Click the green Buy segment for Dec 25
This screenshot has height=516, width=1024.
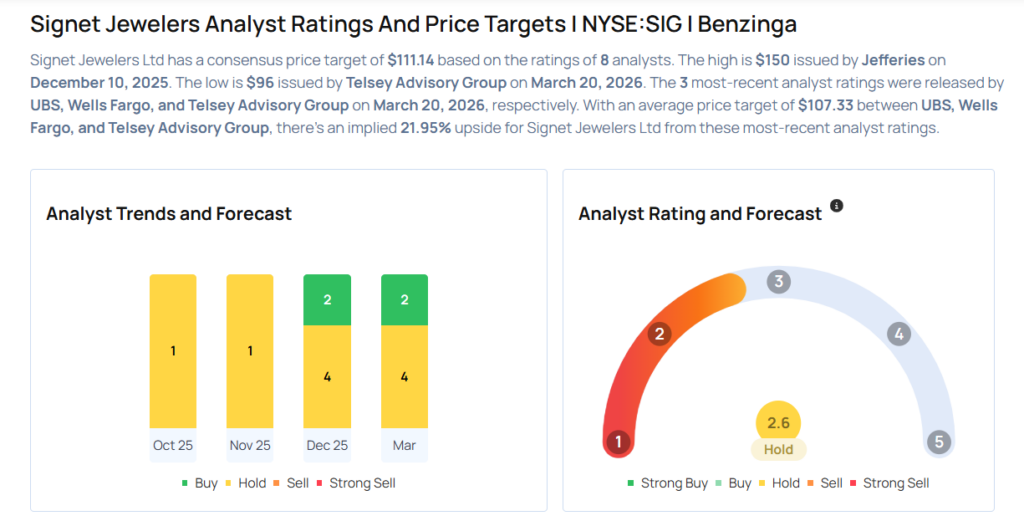(x=327, y=300)
